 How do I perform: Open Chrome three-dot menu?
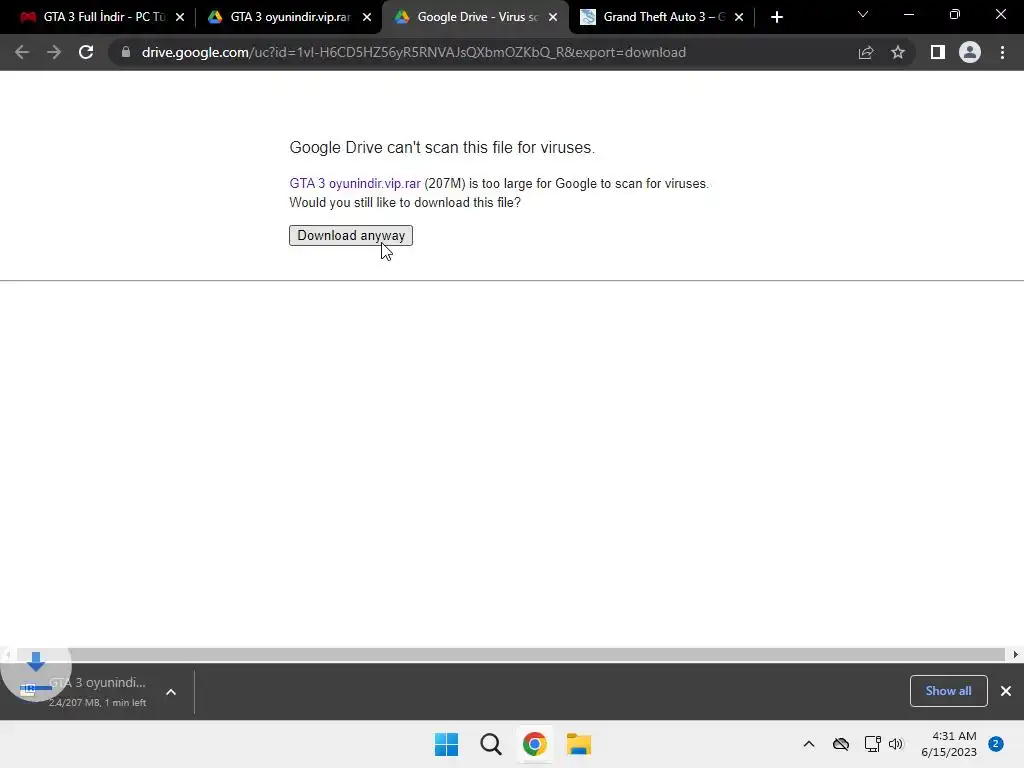pyautogui.click(x=1002, y=52)
